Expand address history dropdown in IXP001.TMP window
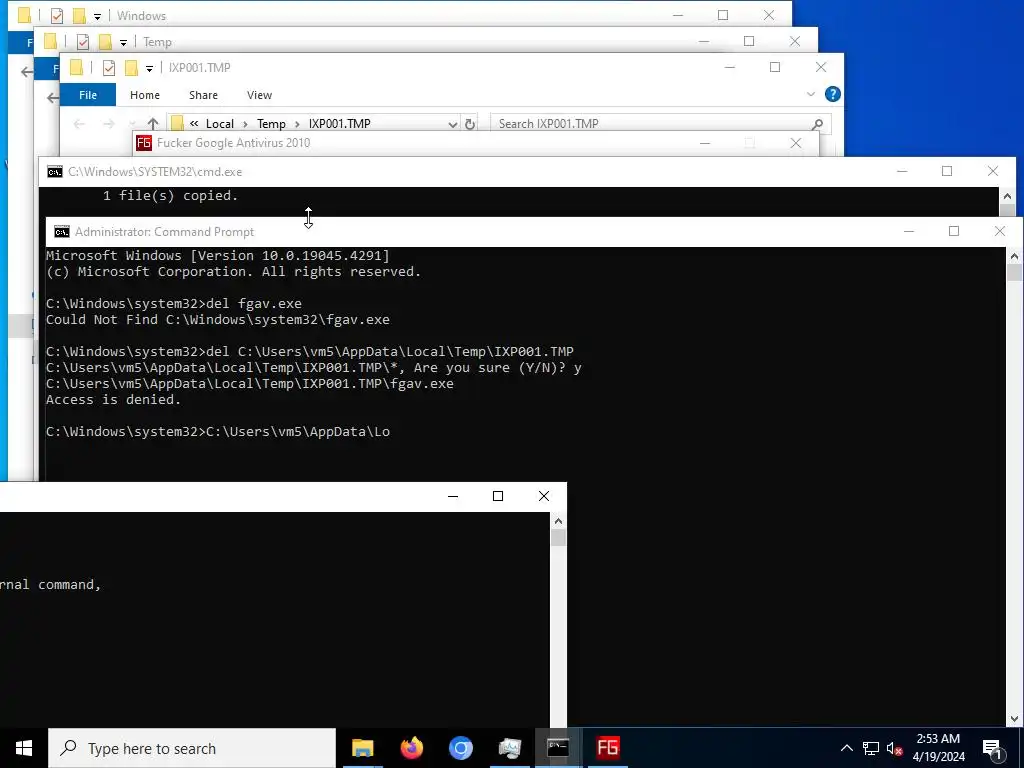This screenshot has width=1024, height=768. pos(453,124)
